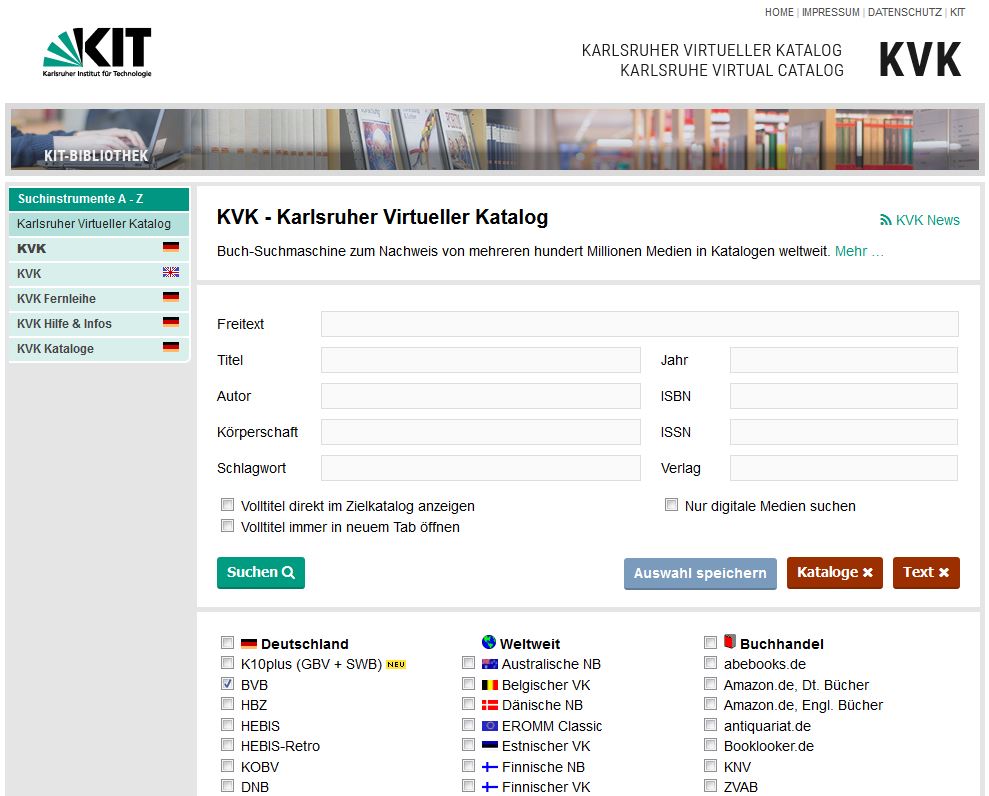Focus the Körperschaft input field

click(x=481, y=432)
